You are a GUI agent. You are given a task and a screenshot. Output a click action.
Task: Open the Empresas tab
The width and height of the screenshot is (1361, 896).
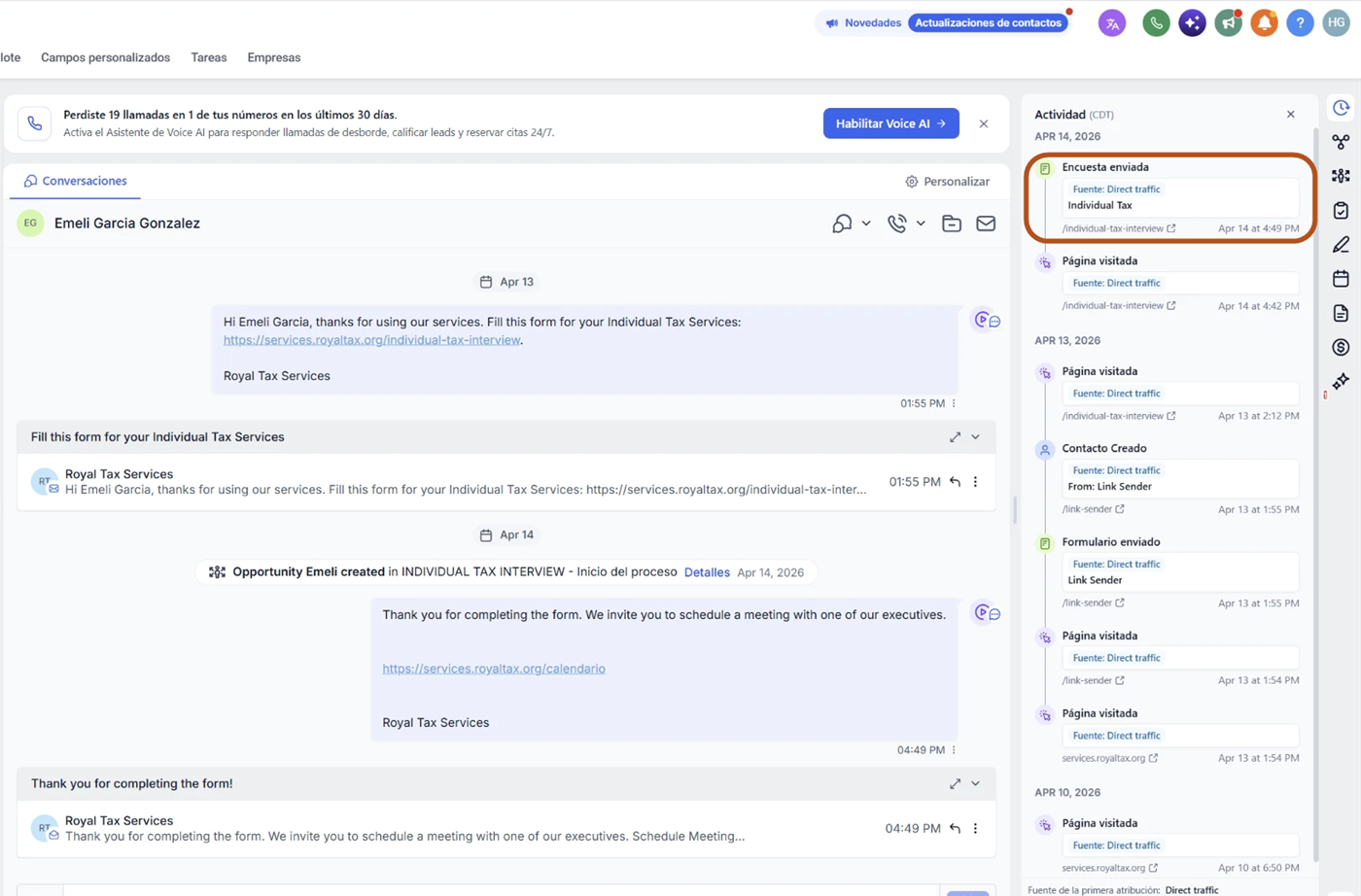274,57
